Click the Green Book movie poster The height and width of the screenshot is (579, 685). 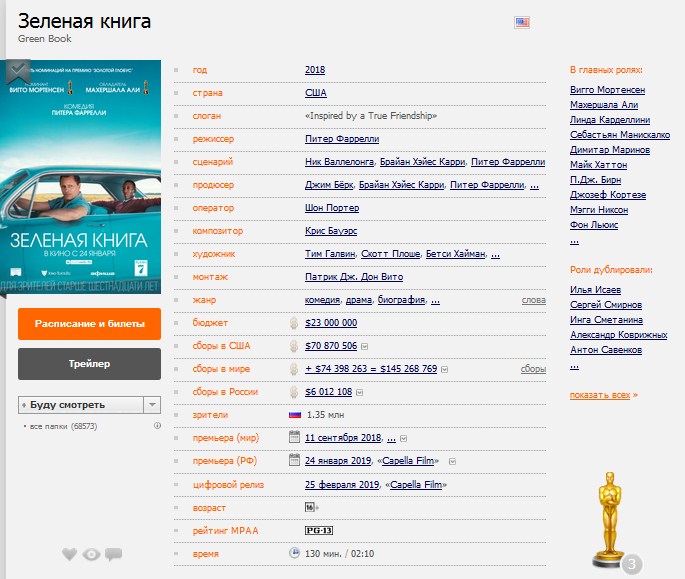click(x=81, y=178)
